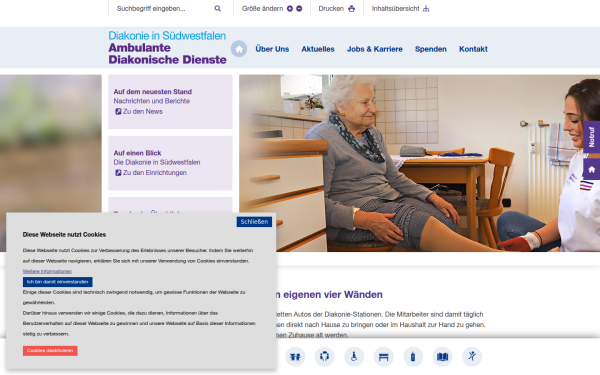Open the Weitere Informationen cookie link
Image resolution: width=600 pixels, height=375 pixels.
pyautogui.click(x=47, y=271)
